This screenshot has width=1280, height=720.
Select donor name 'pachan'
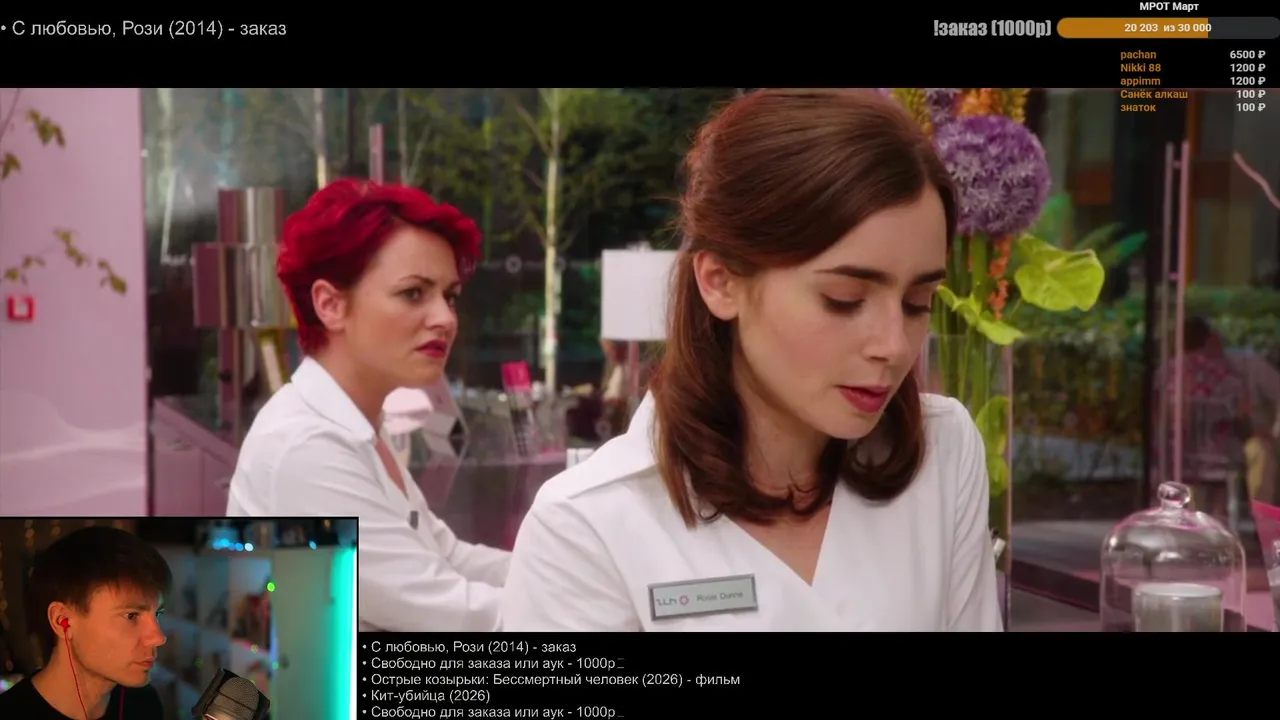(x=1138, y=55)
